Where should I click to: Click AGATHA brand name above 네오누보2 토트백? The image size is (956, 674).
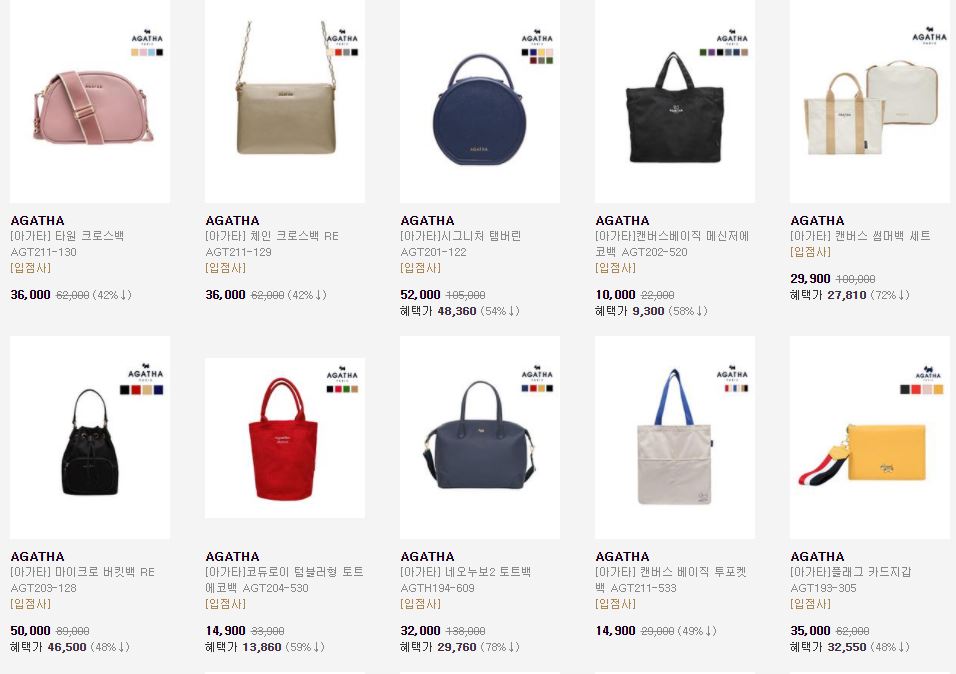click(427, 556)
